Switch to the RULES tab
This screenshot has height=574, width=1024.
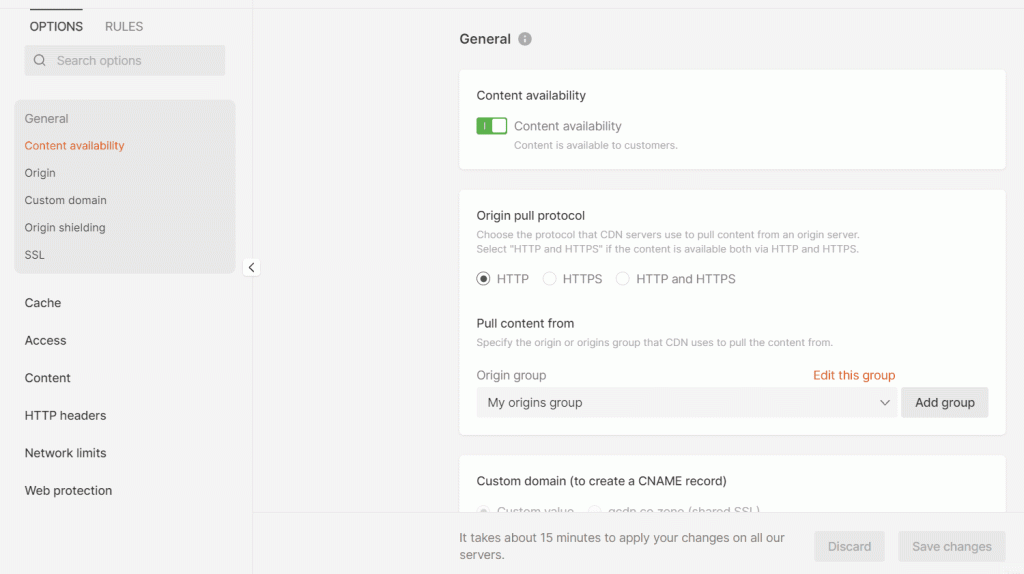(x=124, y=26)
